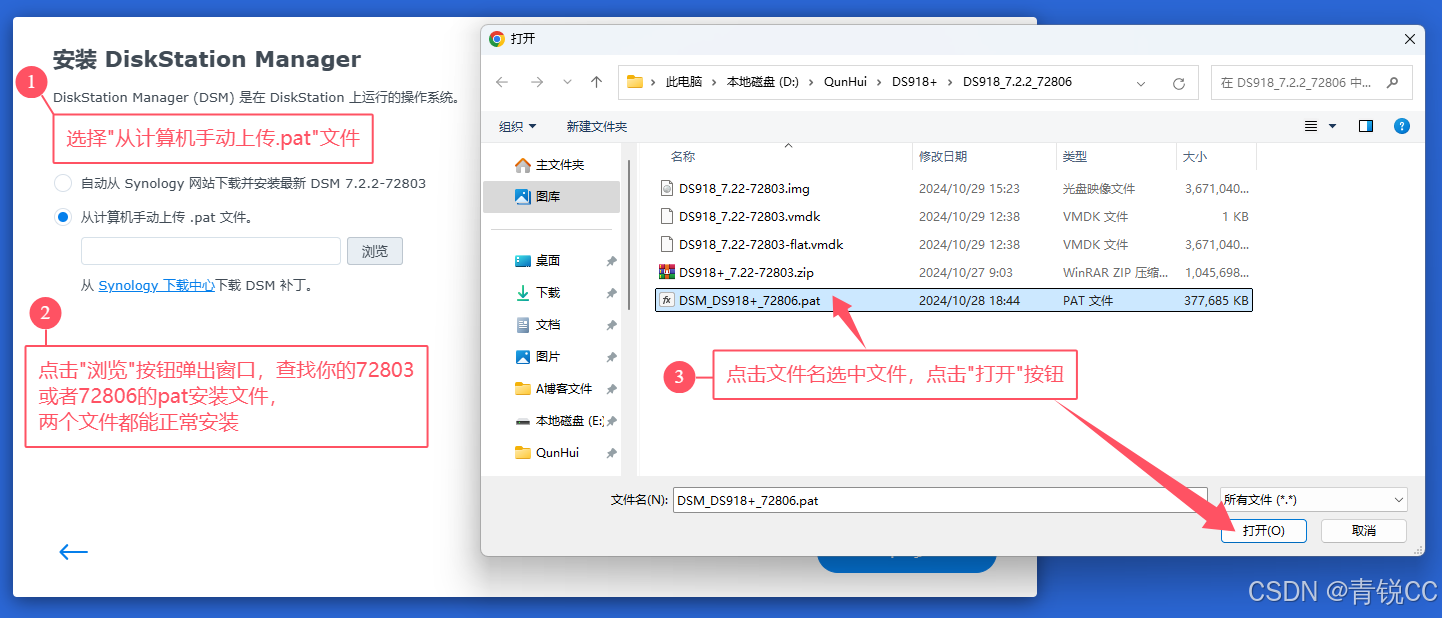Select 图库 in navigation pane
Screen dimensions: 1442x618
551,197
